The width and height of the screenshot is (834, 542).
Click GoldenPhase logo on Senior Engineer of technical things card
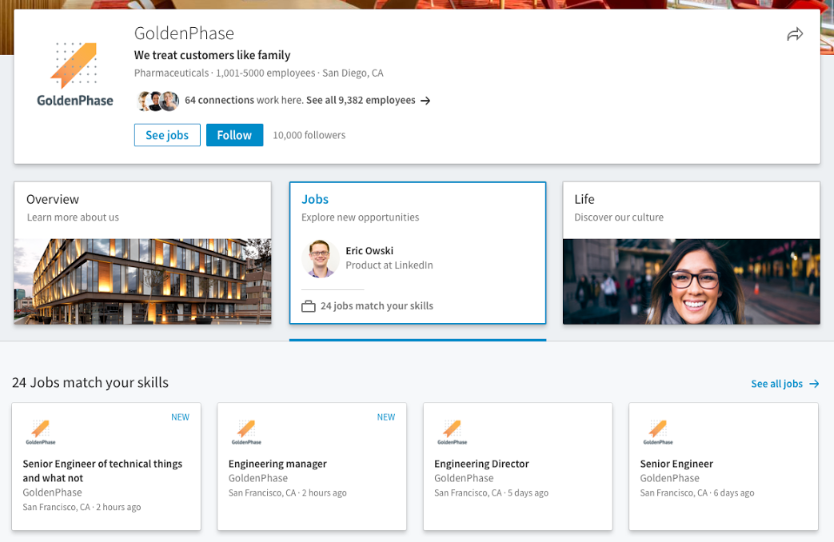[40, 432]
